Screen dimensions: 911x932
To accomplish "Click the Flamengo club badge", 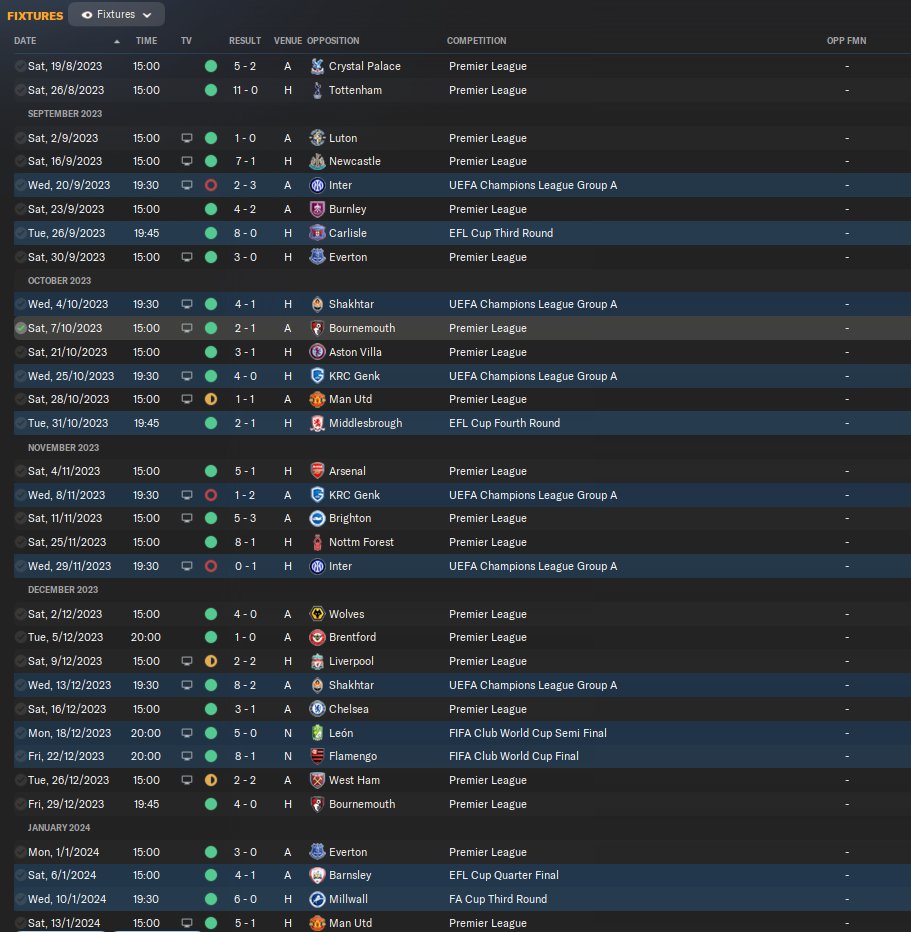I will pos(317,756).
